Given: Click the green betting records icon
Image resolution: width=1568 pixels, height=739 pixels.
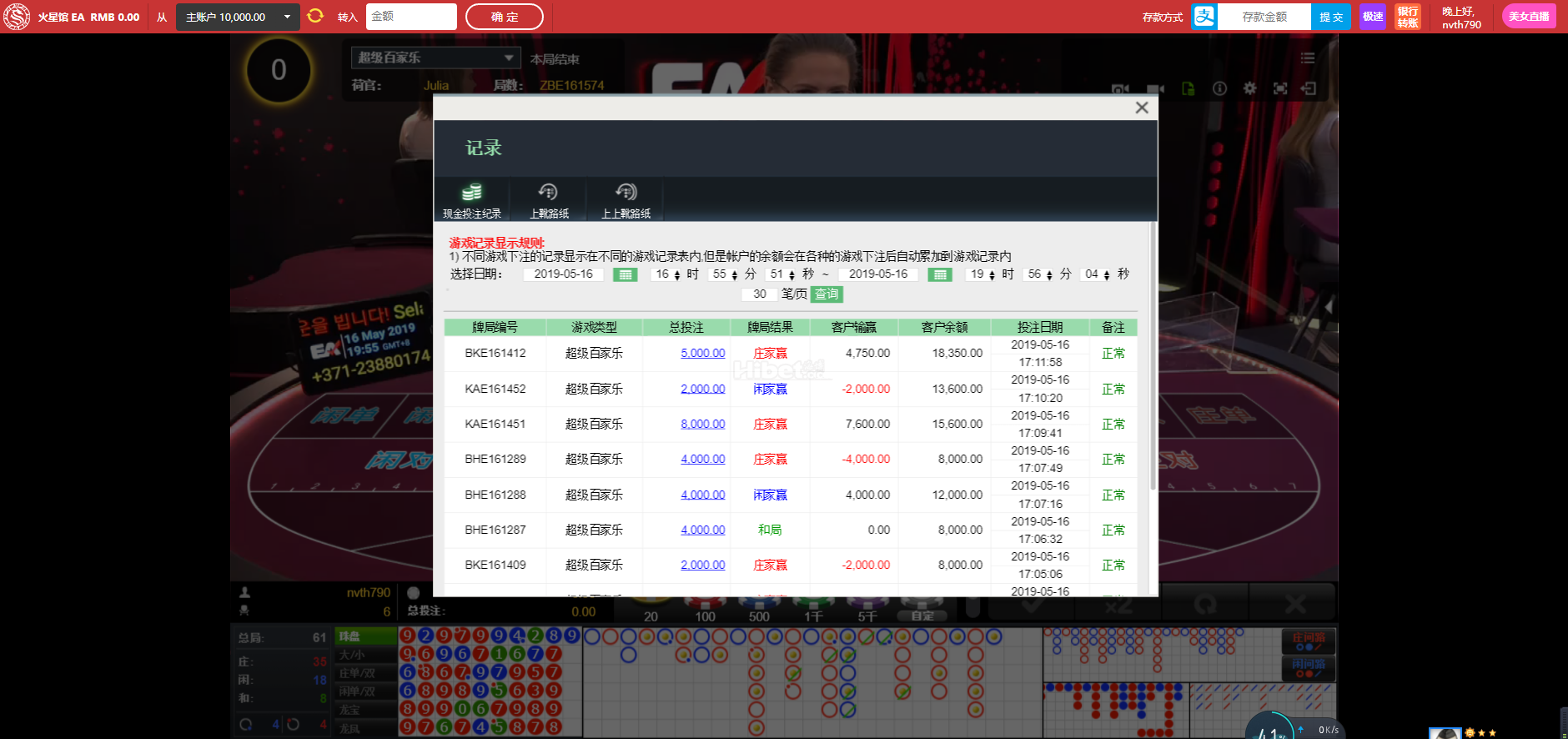Looking at the screenshot, I should click(1188, 88).
